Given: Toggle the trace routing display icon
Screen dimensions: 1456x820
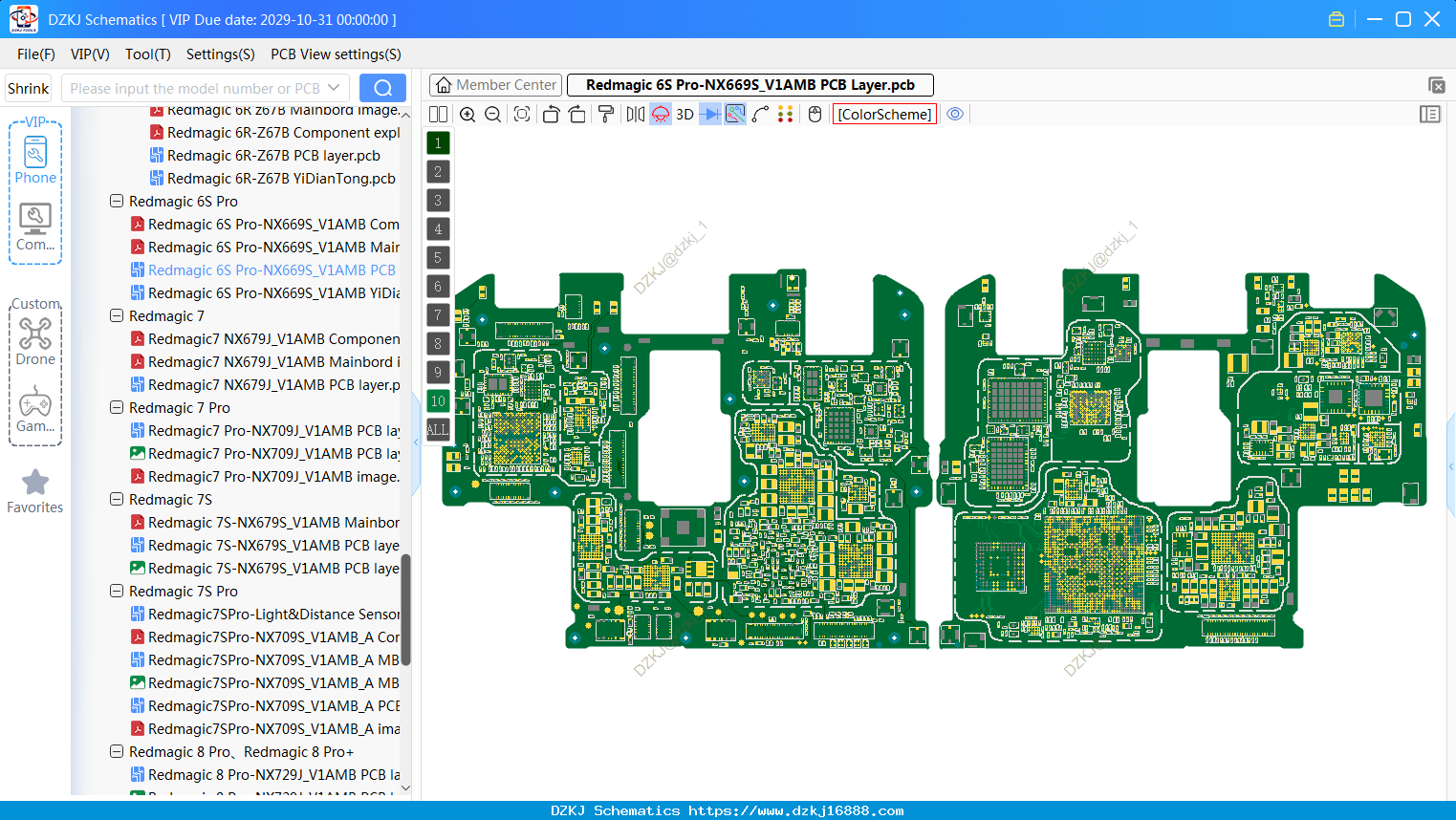Looking at the screenshot, I should (x=735, y=115).
